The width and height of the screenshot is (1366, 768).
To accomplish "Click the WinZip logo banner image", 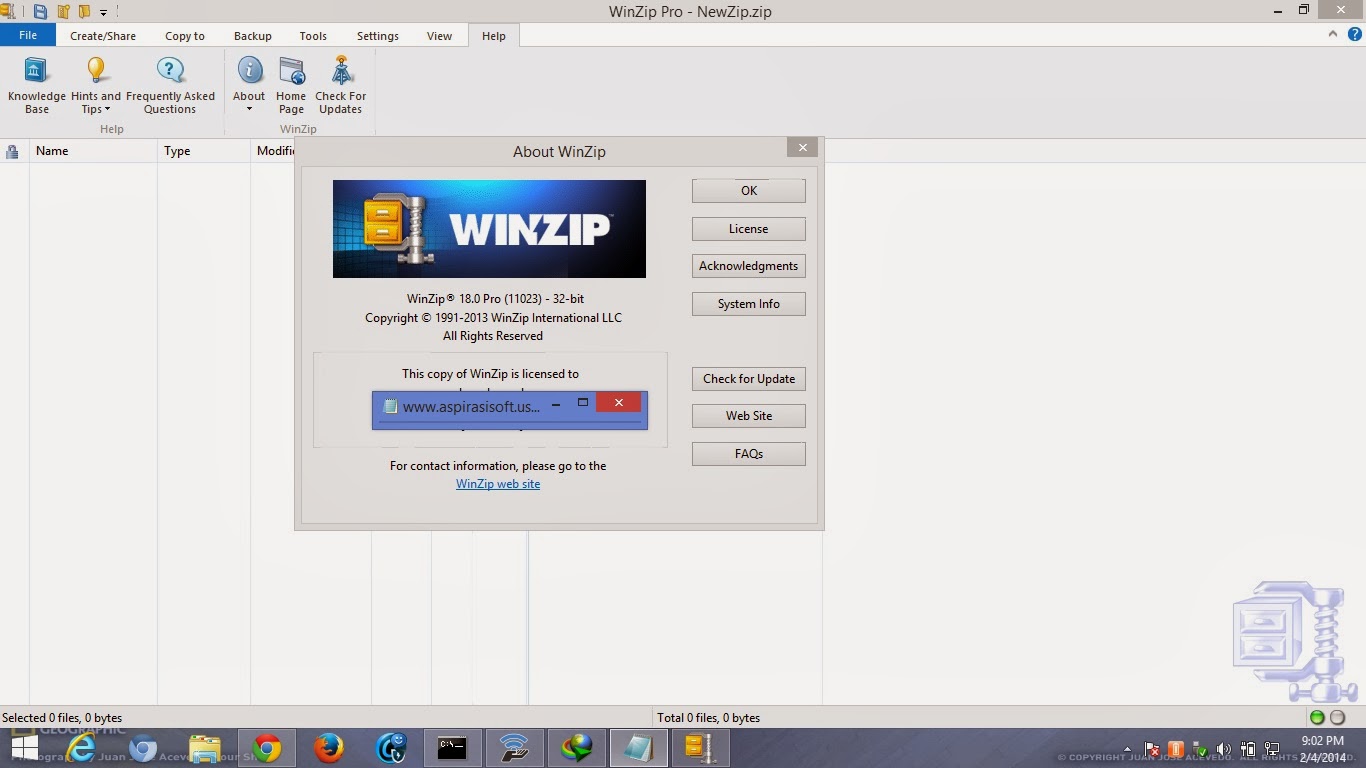I will 489,229.
